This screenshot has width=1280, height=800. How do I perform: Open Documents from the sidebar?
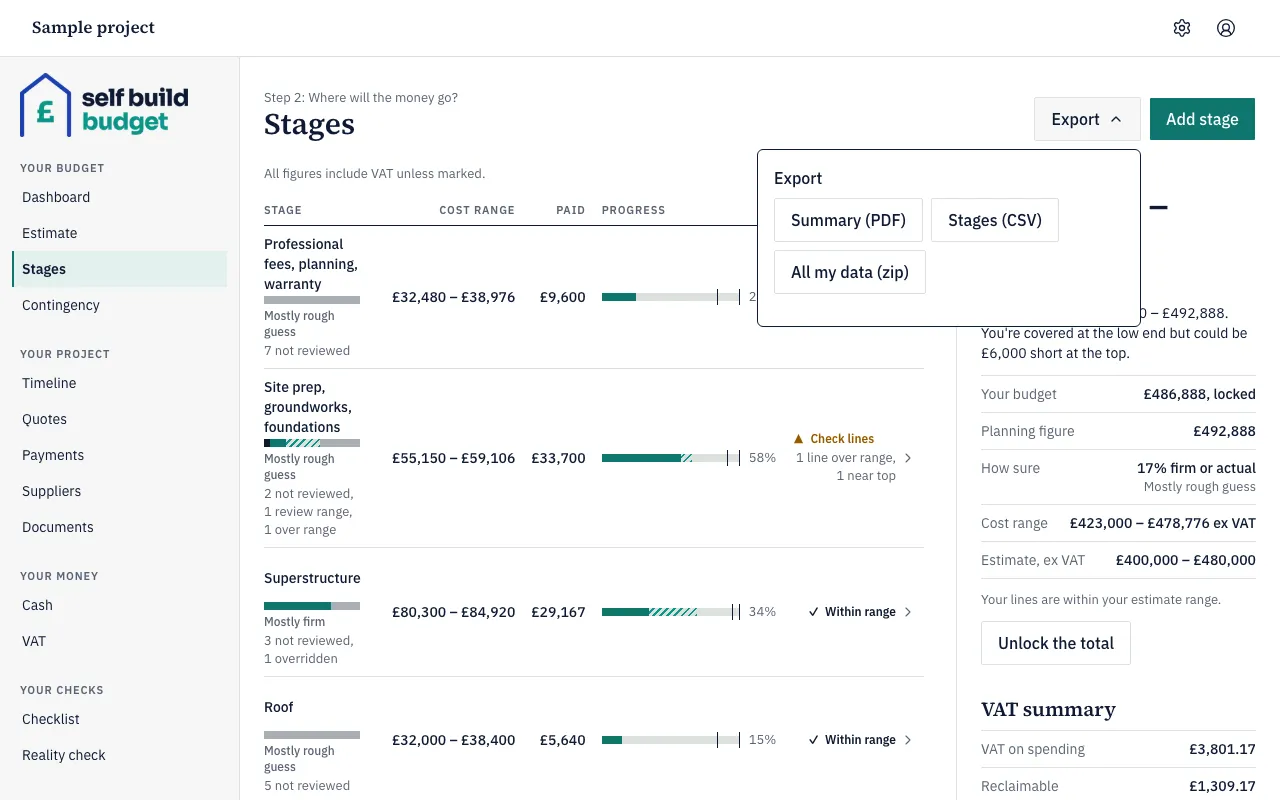tap(120, 527)
